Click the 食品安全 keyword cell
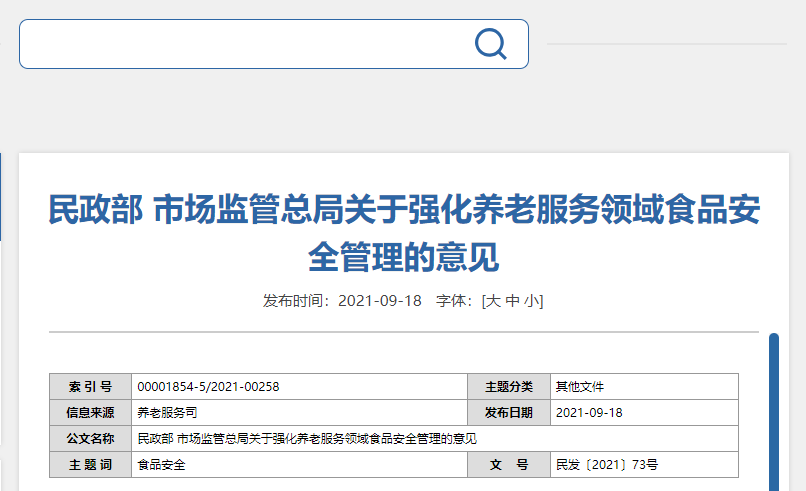 299,465
